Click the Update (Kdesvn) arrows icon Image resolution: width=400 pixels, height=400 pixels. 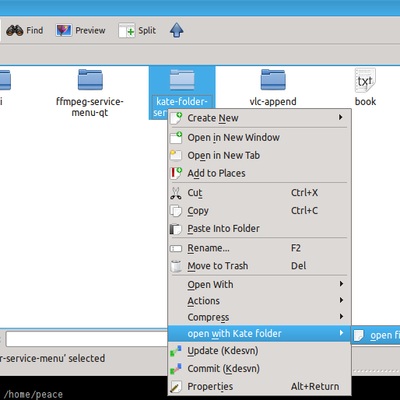(x=176, y=351)
